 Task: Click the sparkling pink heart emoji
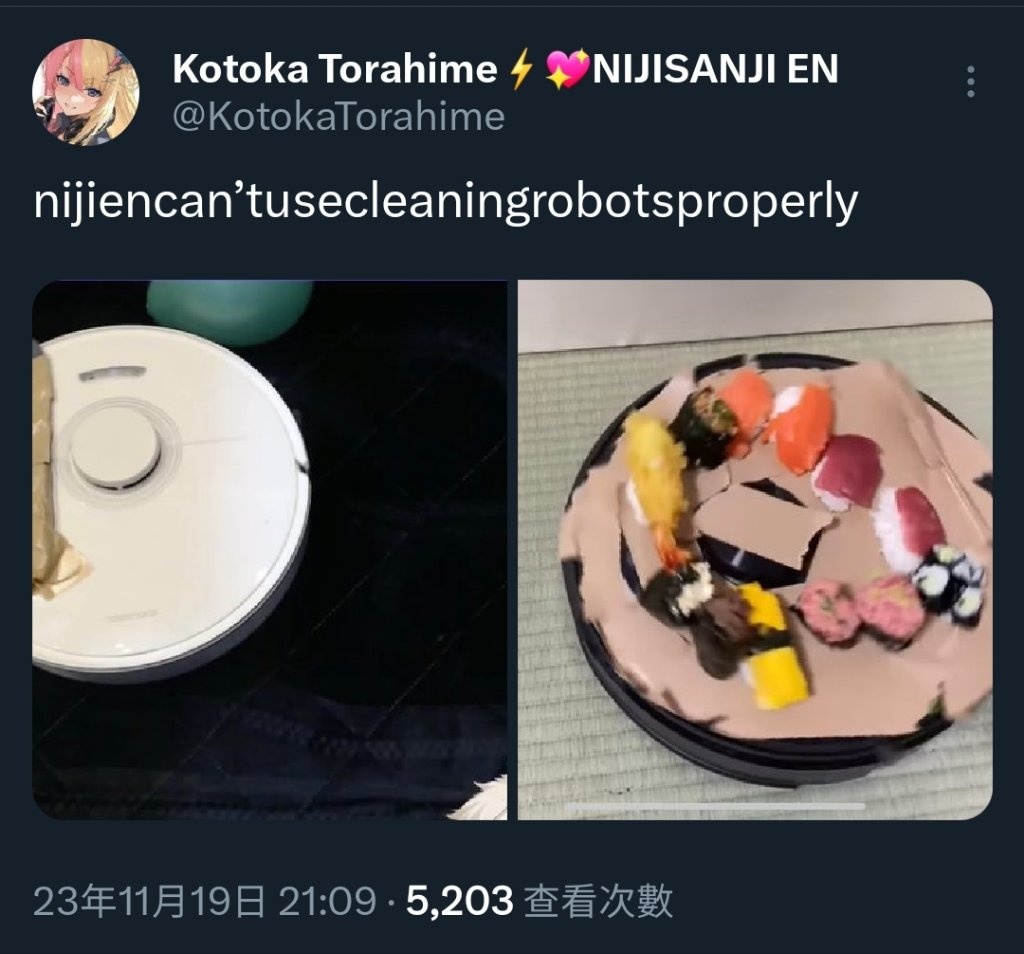click(566, 69)
